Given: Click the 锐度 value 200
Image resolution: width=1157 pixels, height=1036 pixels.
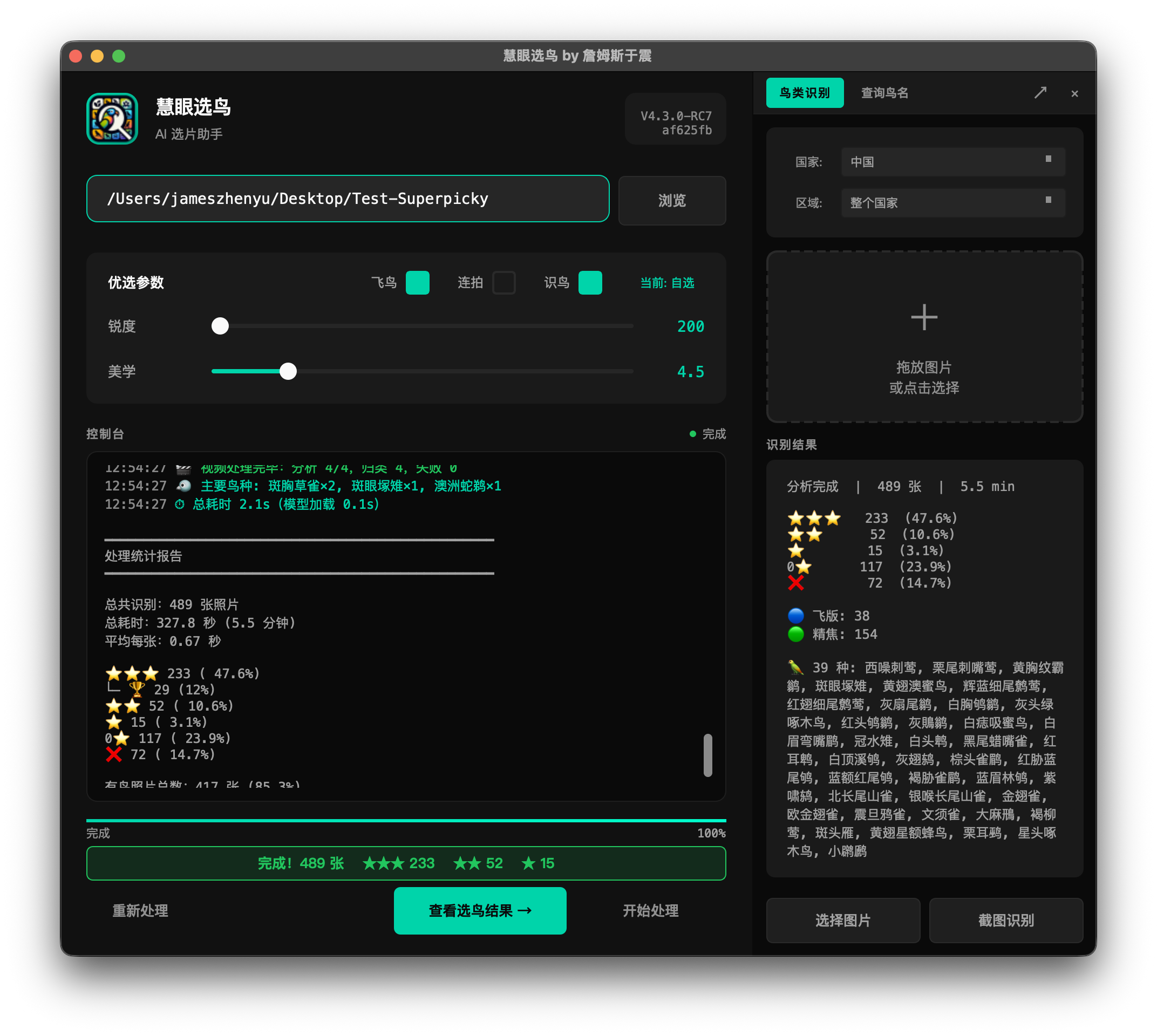Looking at the screenshot, I should click(x=690, y=326).
